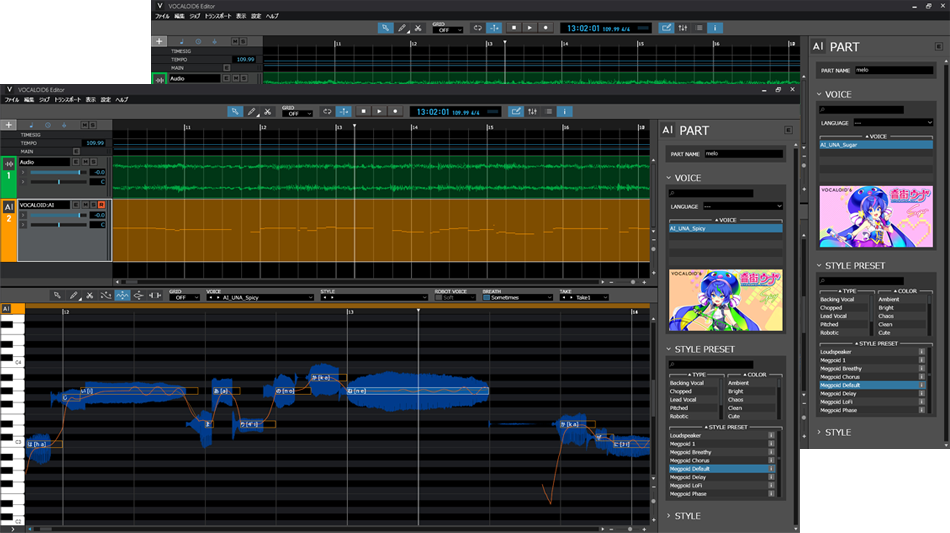Open the ファイル menu in front window

[x=12, y=100]
